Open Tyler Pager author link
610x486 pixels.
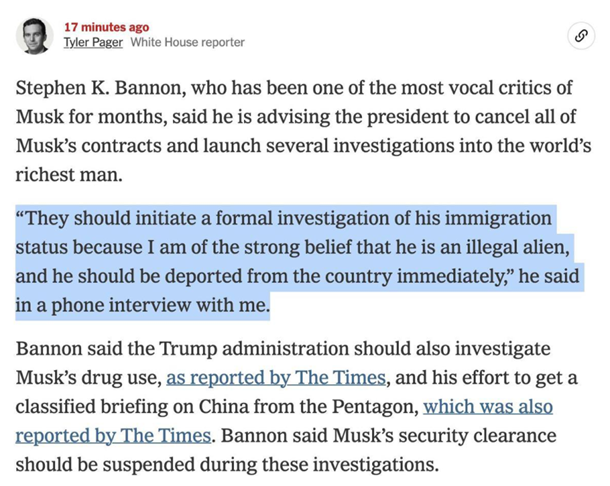93,42
